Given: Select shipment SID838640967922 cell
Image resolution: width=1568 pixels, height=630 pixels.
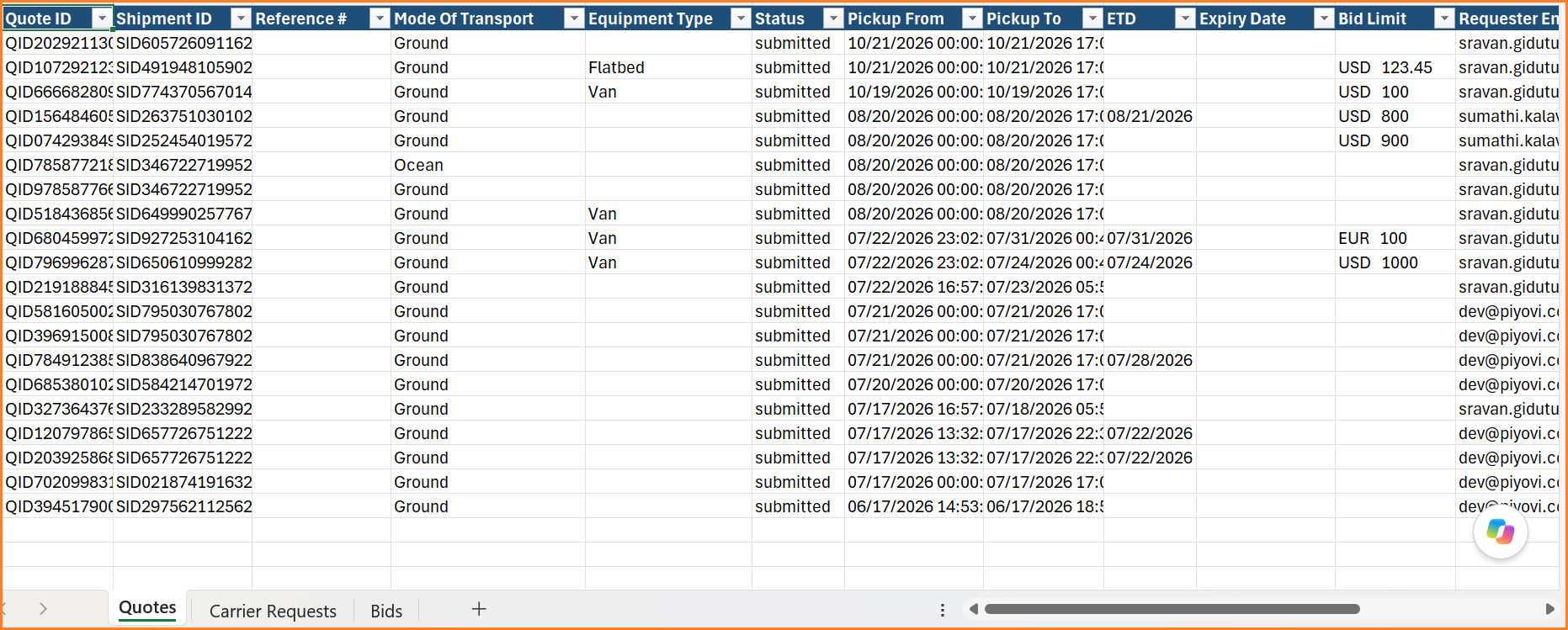Looking at the screenshot, I should [183, 360].
